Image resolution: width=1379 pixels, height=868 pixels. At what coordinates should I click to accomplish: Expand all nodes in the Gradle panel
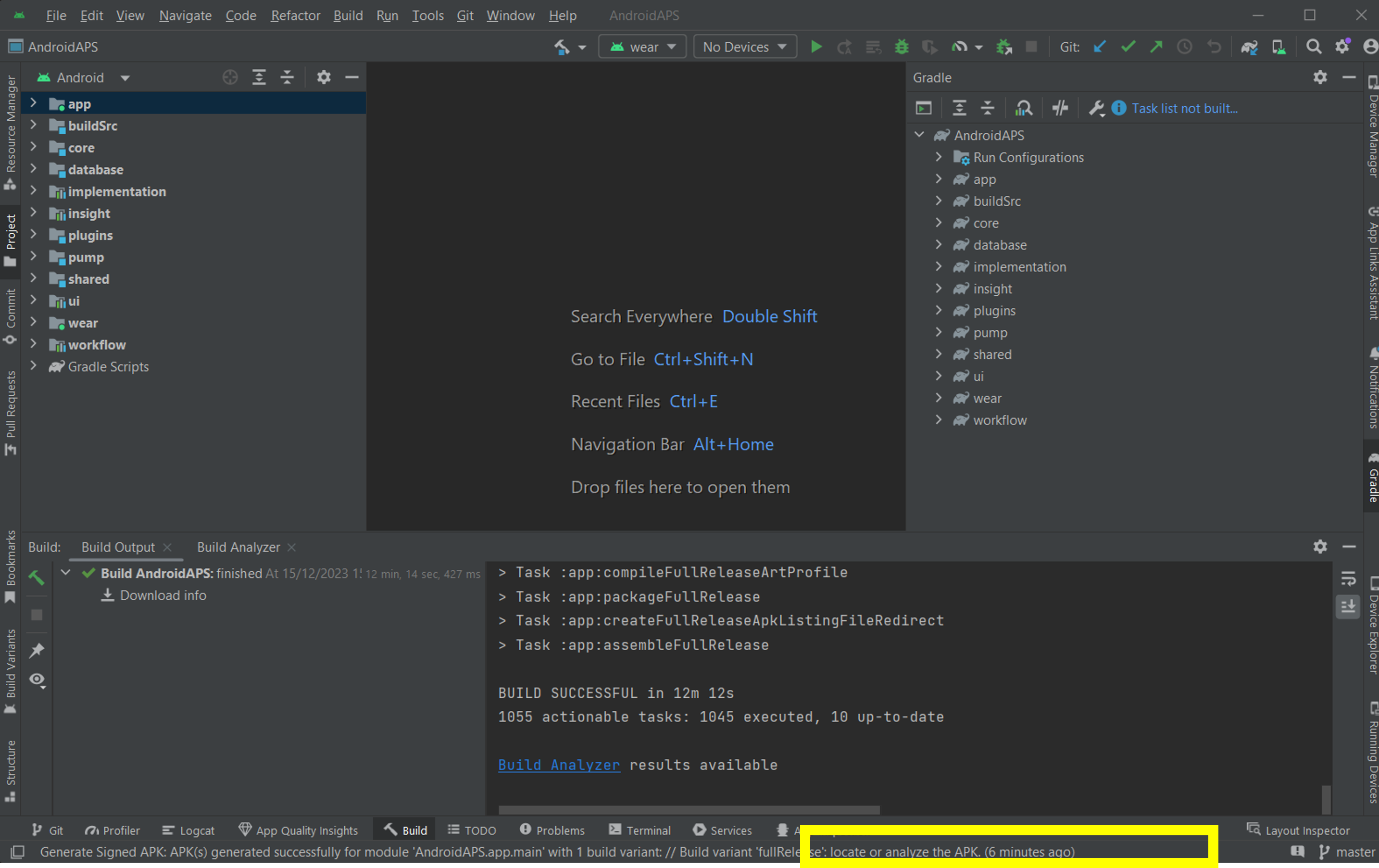coord(959,108)
